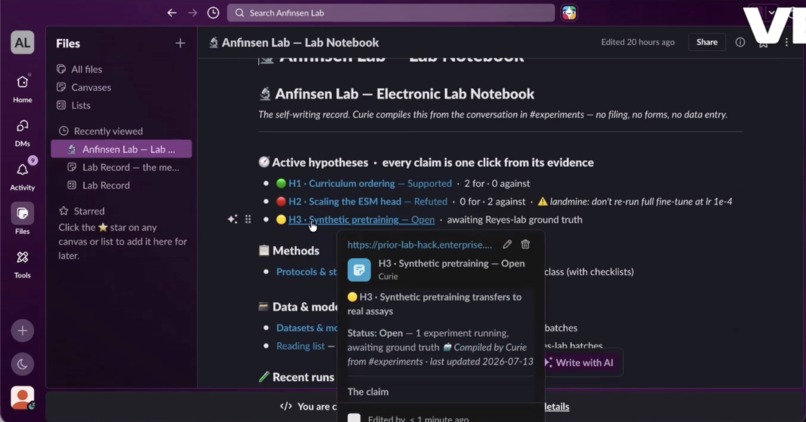Go back with the left arrow
The width and height of the screenshot is (806, 422).
172,13
